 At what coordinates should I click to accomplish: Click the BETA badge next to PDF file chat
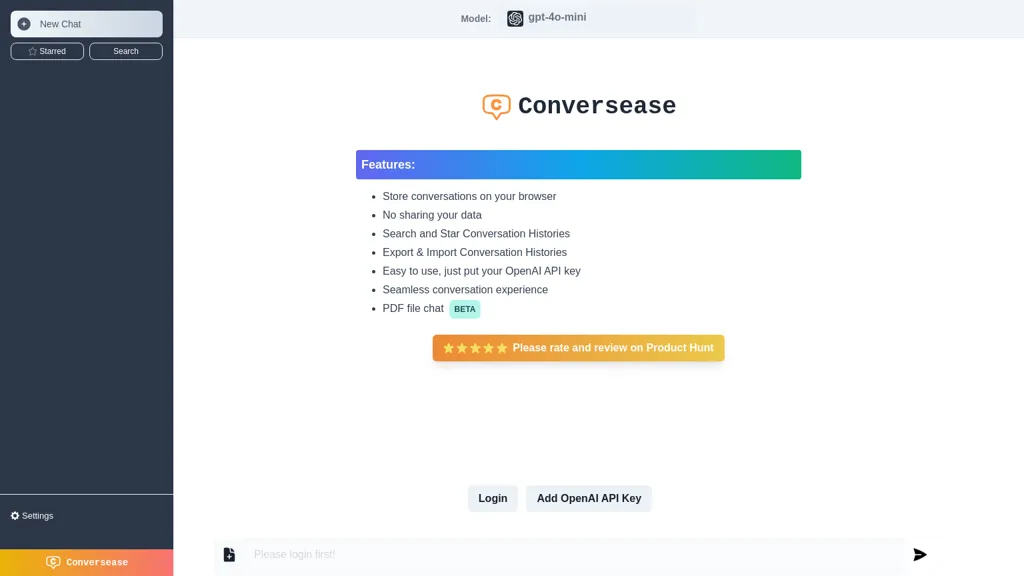[x=464, y=309]
